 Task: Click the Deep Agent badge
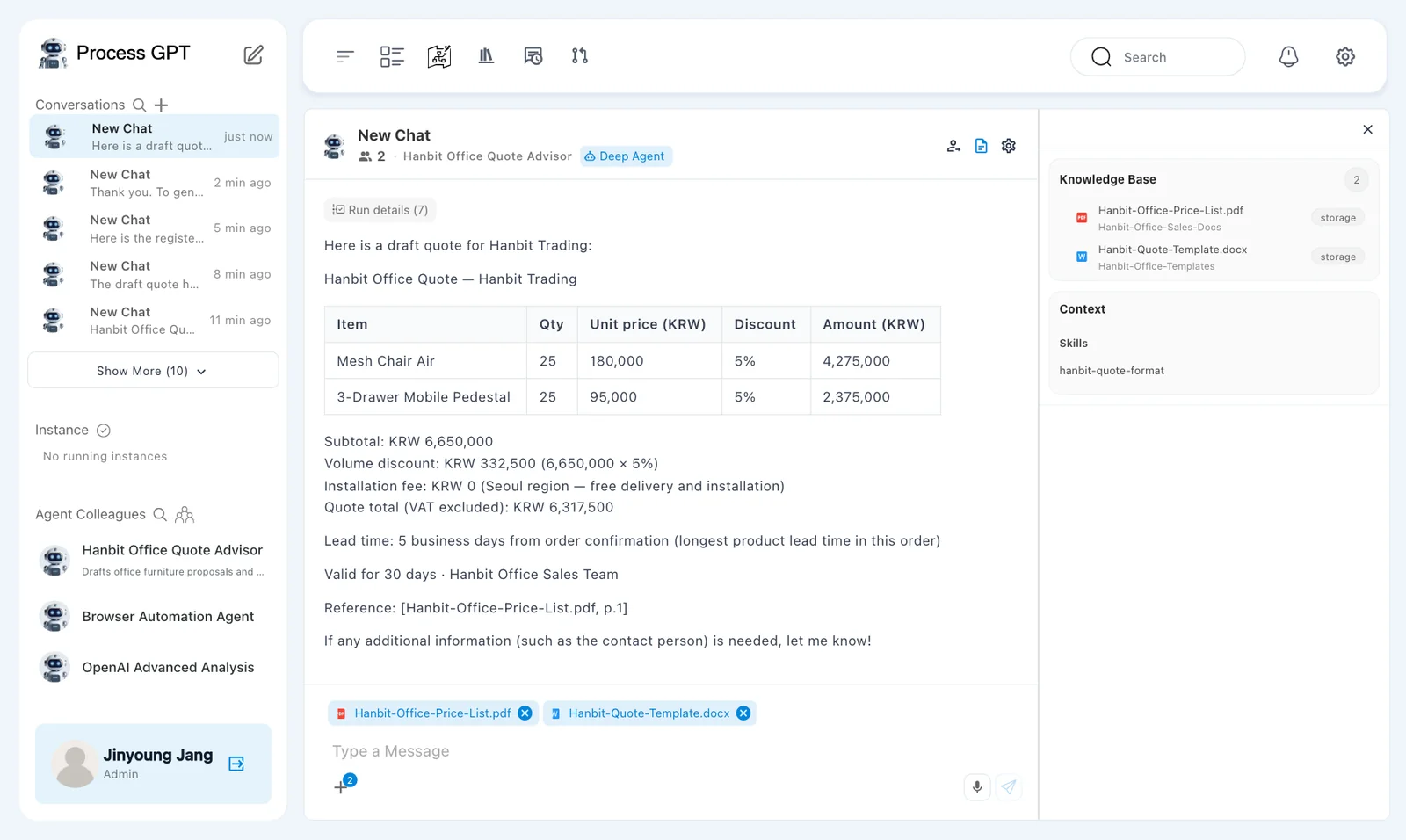[x=626, y=156]
